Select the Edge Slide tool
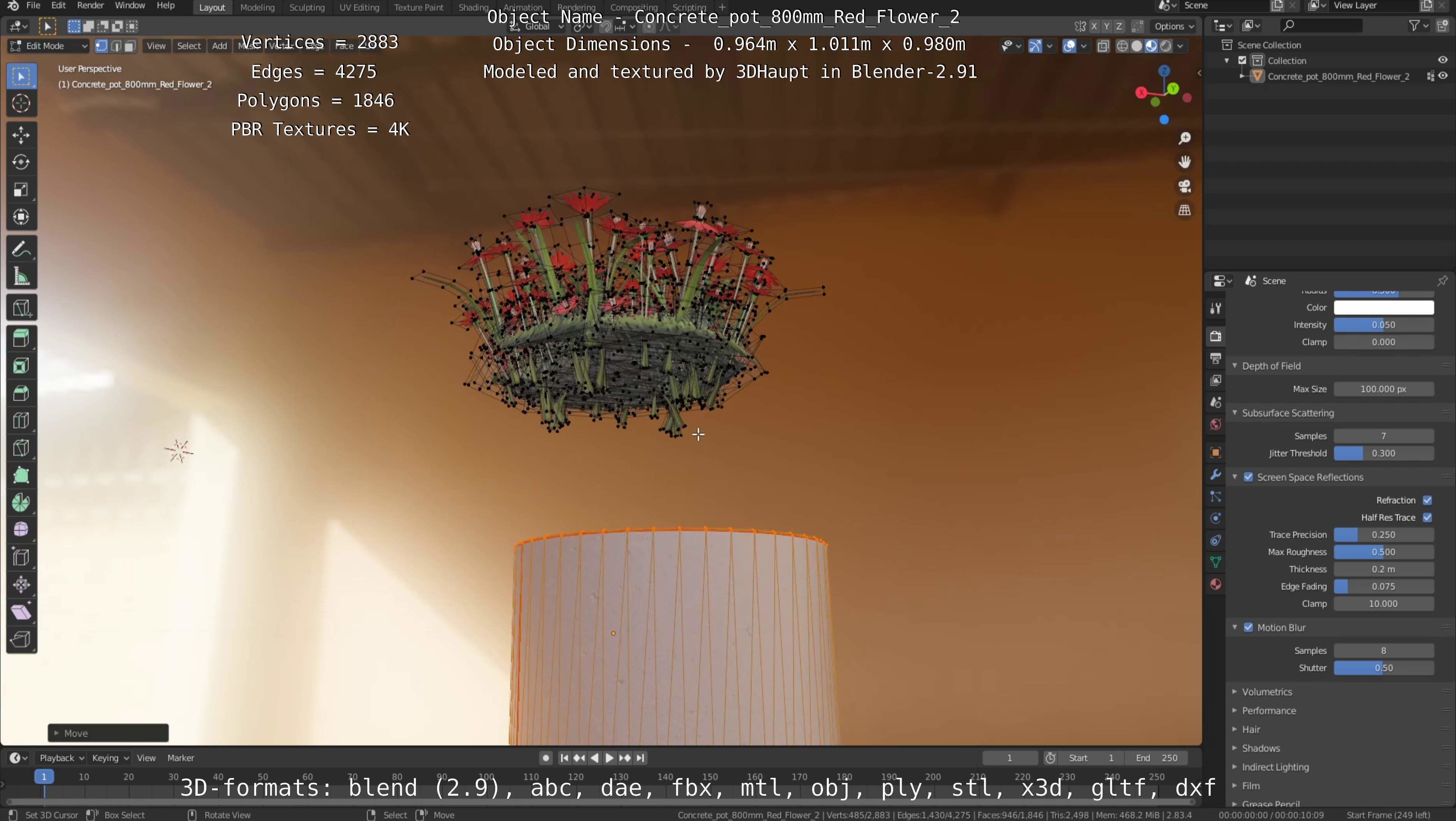Viewport: 1456px width, 821px height. 21,557
